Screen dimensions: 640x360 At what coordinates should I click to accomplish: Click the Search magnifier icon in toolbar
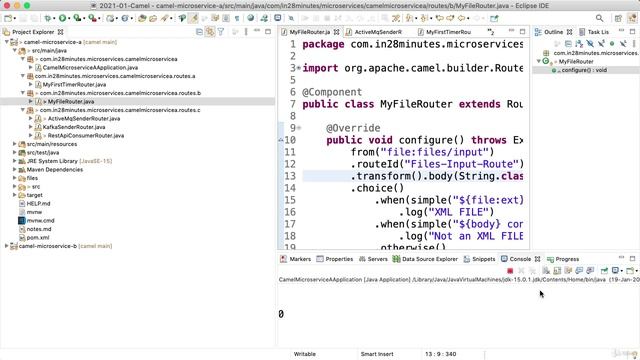pyautogui.click(x=599, y=18)
